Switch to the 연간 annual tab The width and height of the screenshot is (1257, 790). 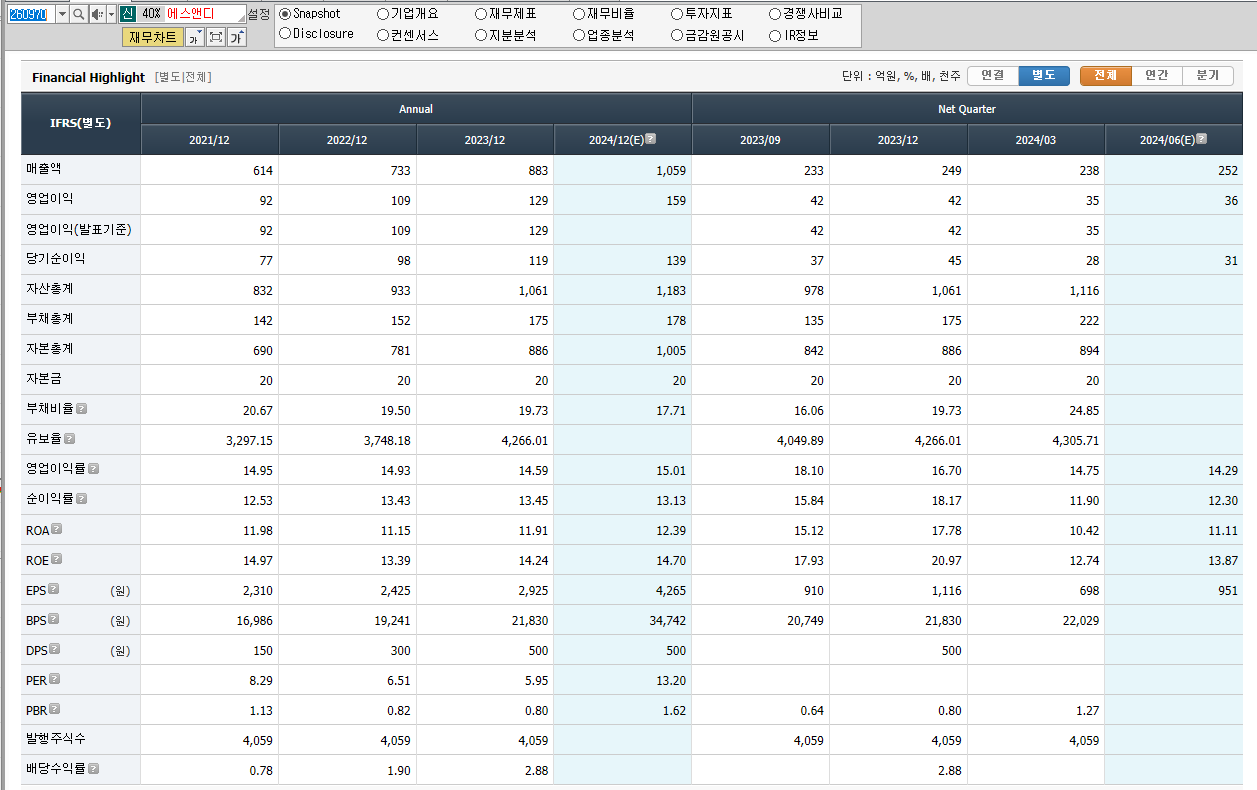tap(1157, 76)
